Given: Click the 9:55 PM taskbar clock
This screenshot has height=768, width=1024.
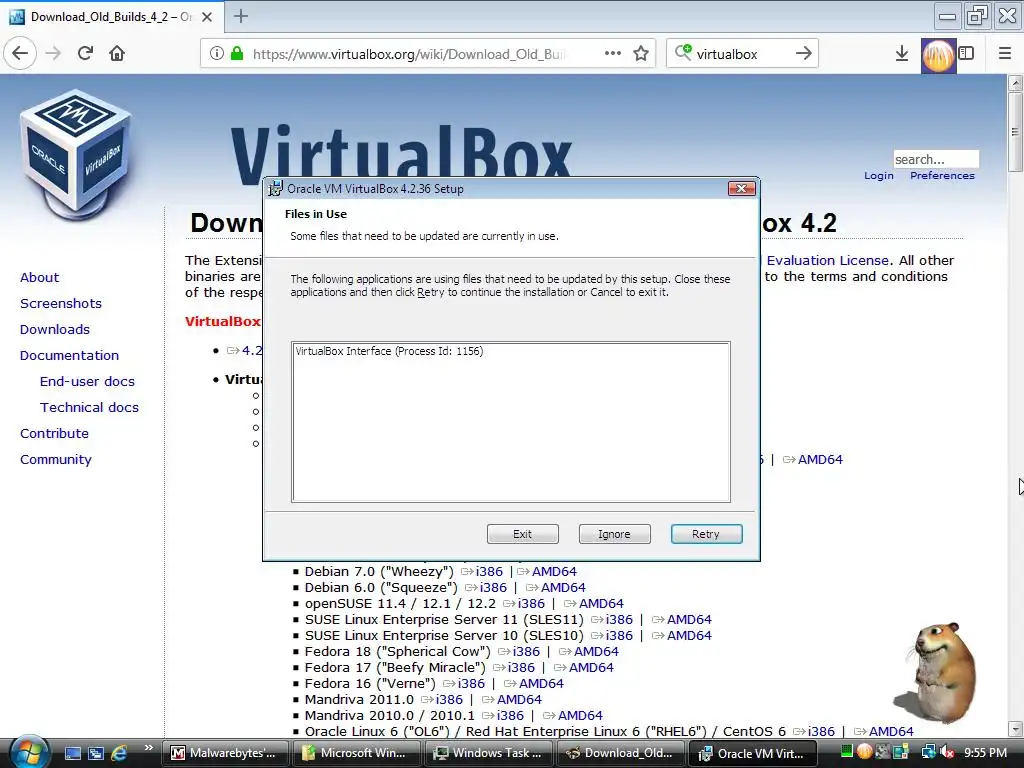Looking at the screenshot, I should pyautogui.click(x=985, y=753).
